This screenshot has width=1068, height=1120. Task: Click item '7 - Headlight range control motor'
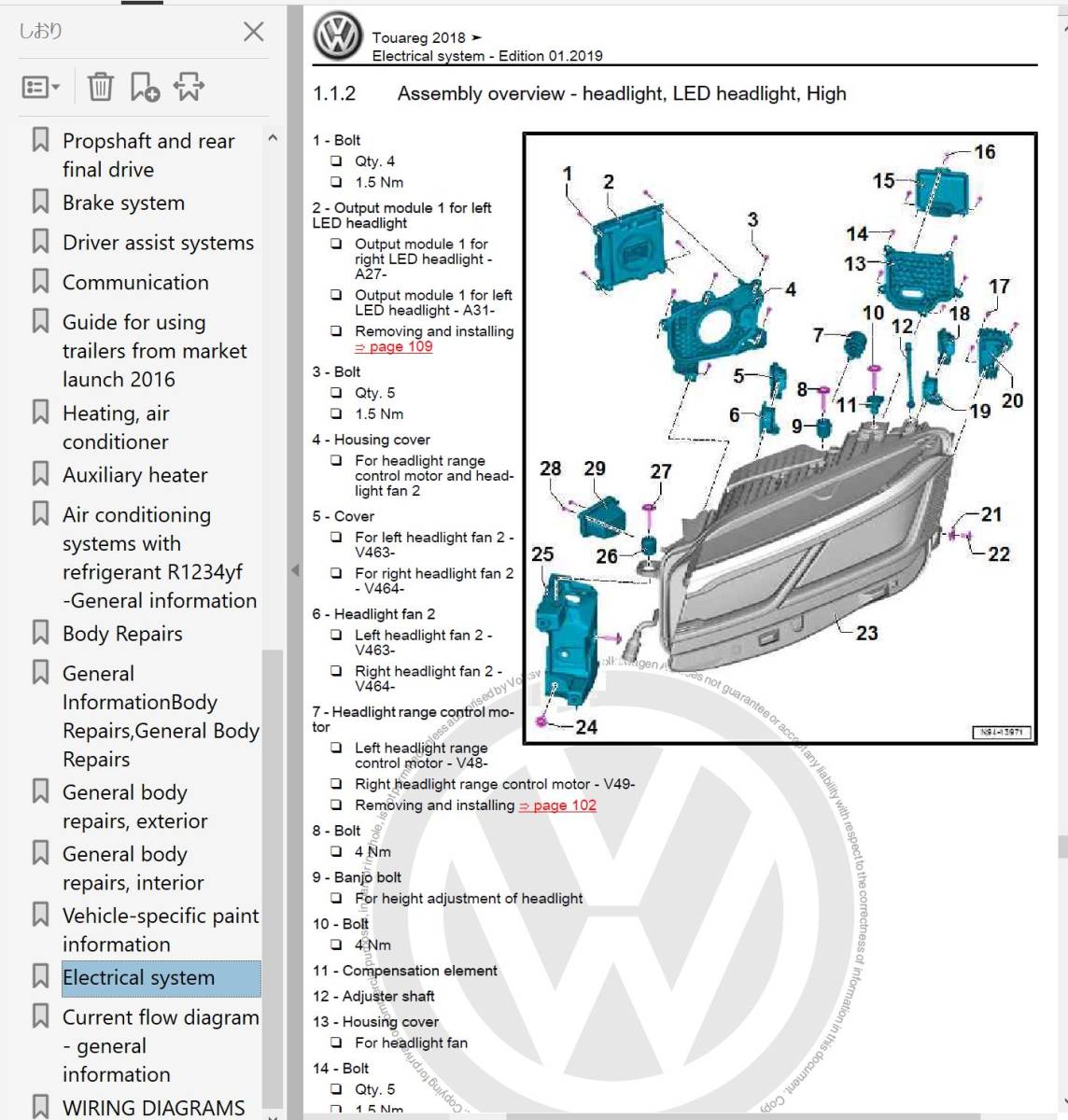tap(414, 720)
